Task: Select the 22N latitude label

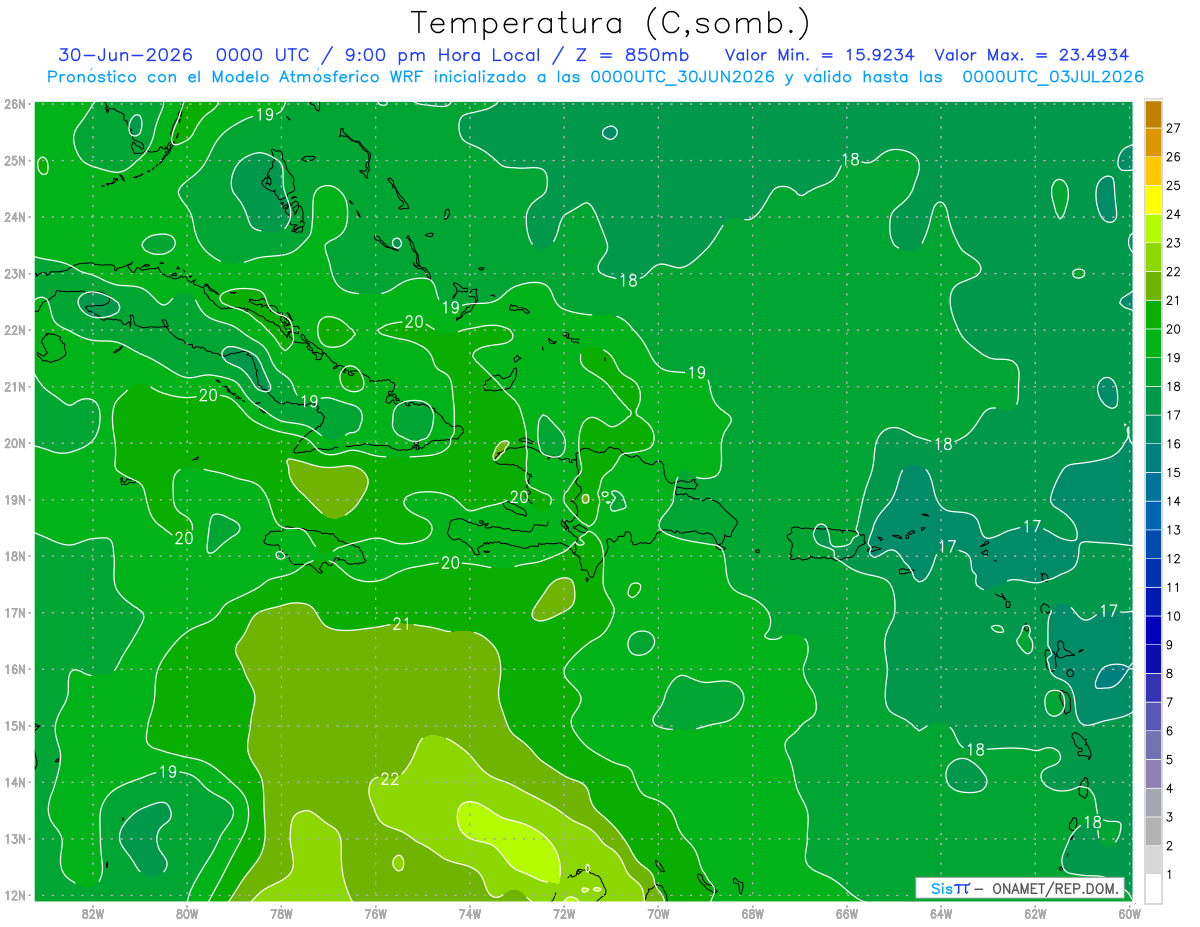Action: [15, 329]
